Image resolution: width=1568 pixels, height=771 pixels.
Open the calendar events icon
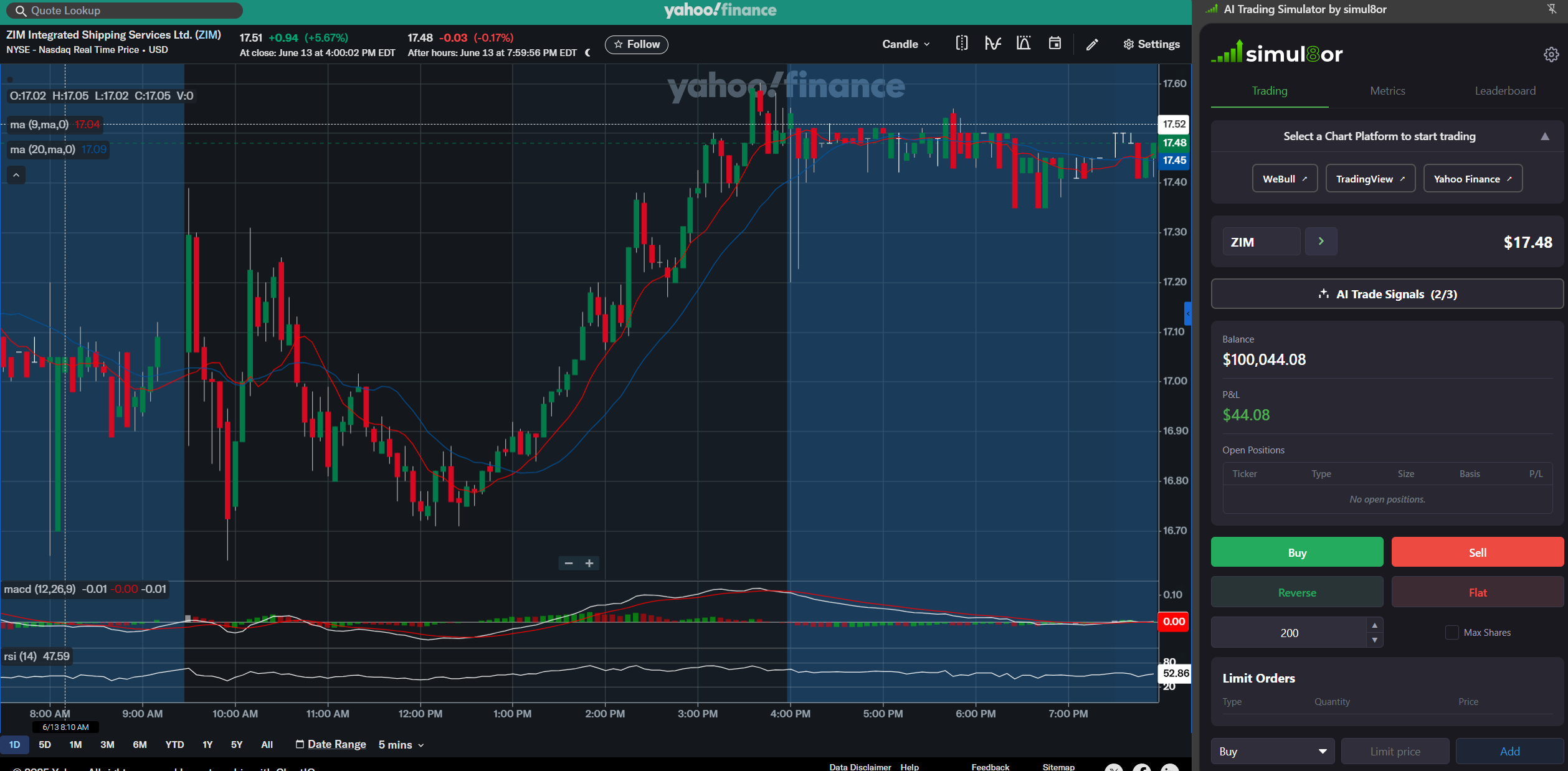1055,43
